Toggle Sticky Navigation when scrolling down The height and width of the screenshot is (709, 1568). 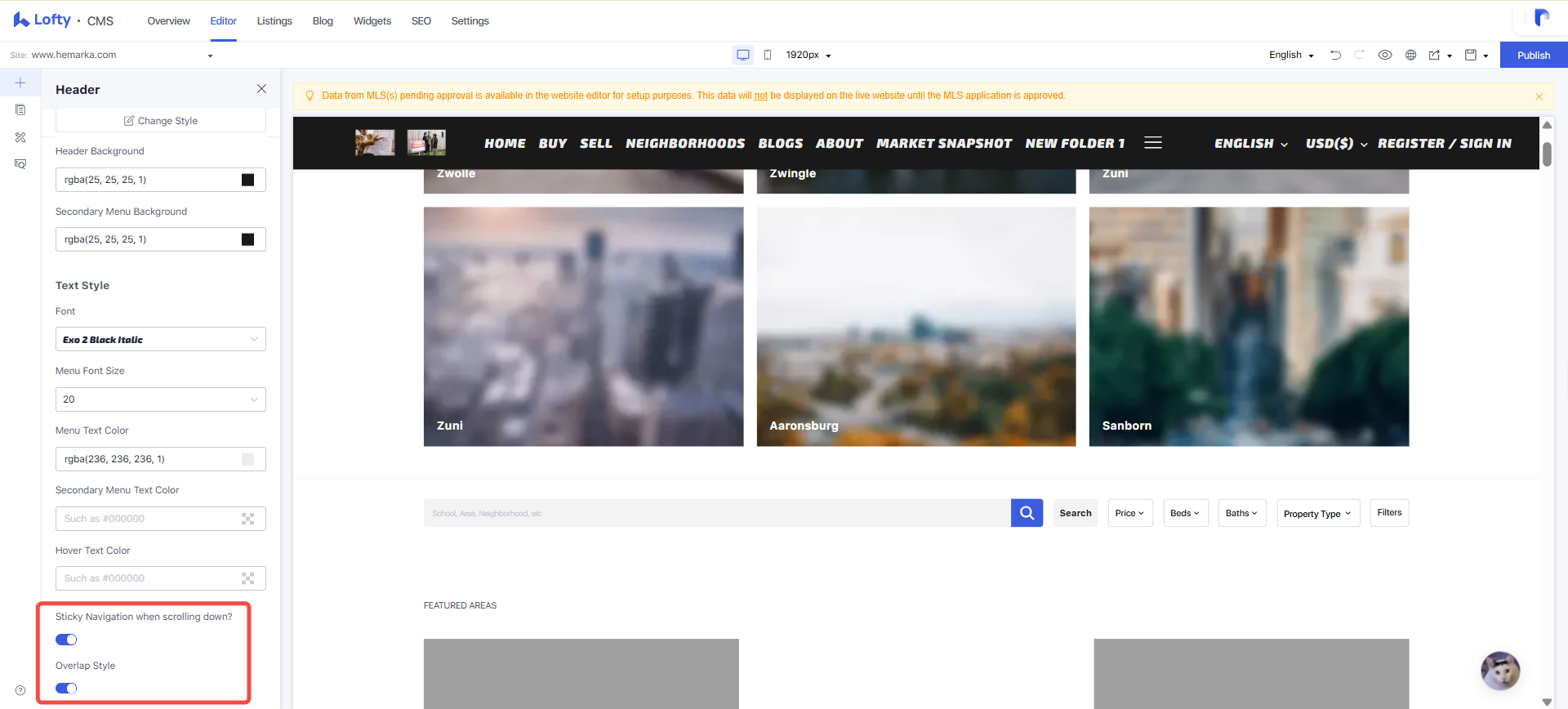[66, 640]
